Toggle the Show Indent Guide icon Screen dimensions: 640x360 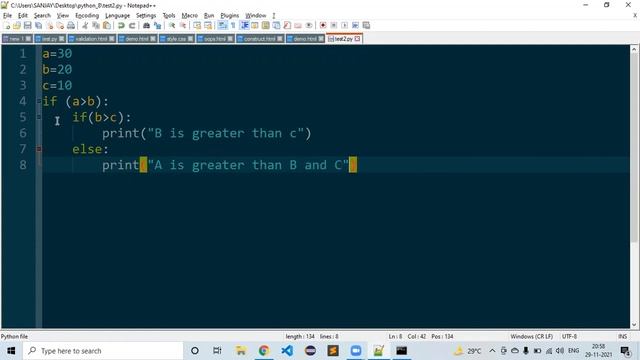click(244, 25)
